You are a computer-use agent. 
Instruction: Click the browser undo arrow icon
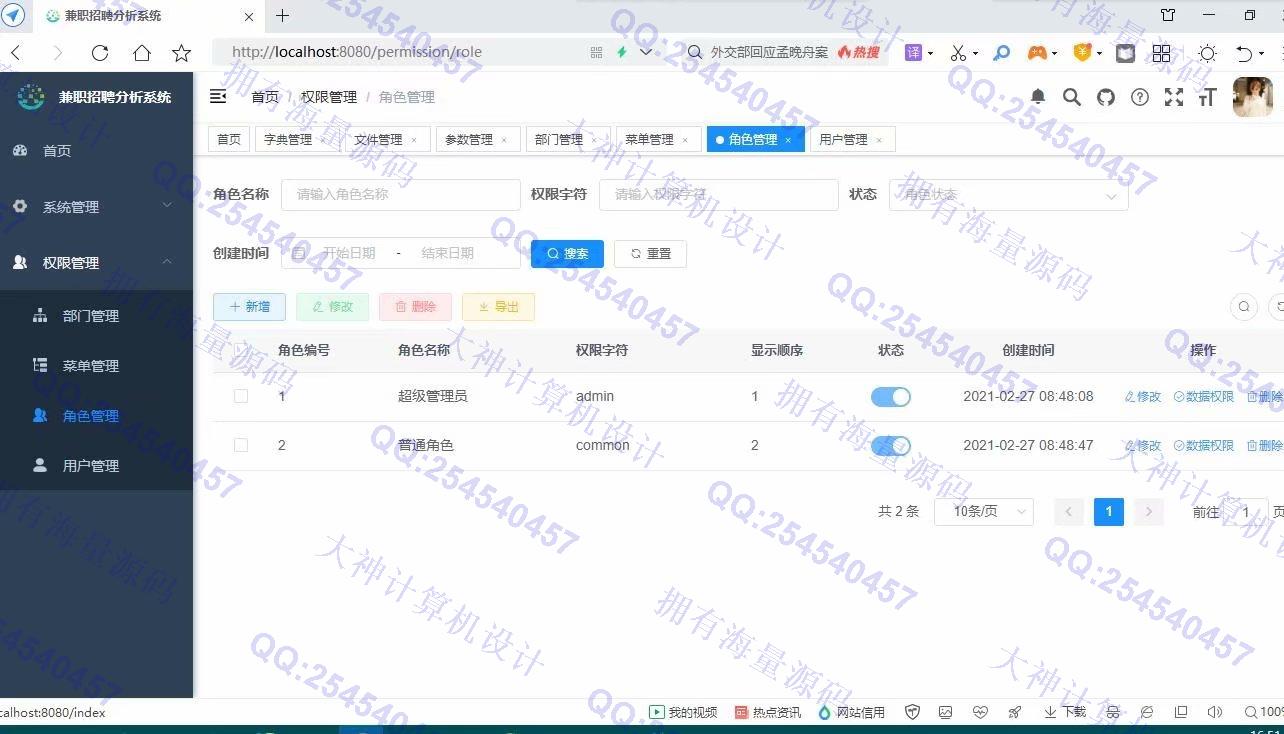[x=1243, y=53]
